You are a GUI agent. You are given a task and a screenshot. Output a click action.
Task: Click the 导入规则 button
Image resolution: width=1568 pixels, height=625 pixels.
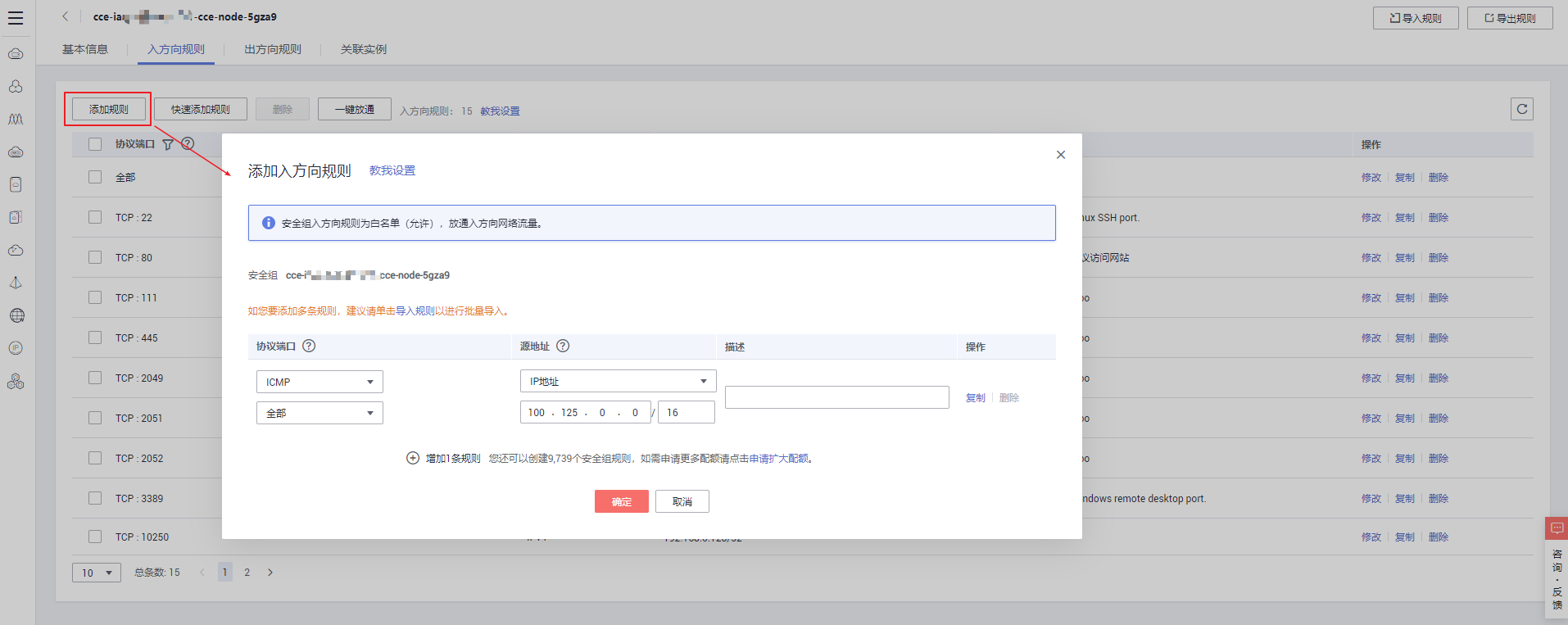(x=1416, y=18)
